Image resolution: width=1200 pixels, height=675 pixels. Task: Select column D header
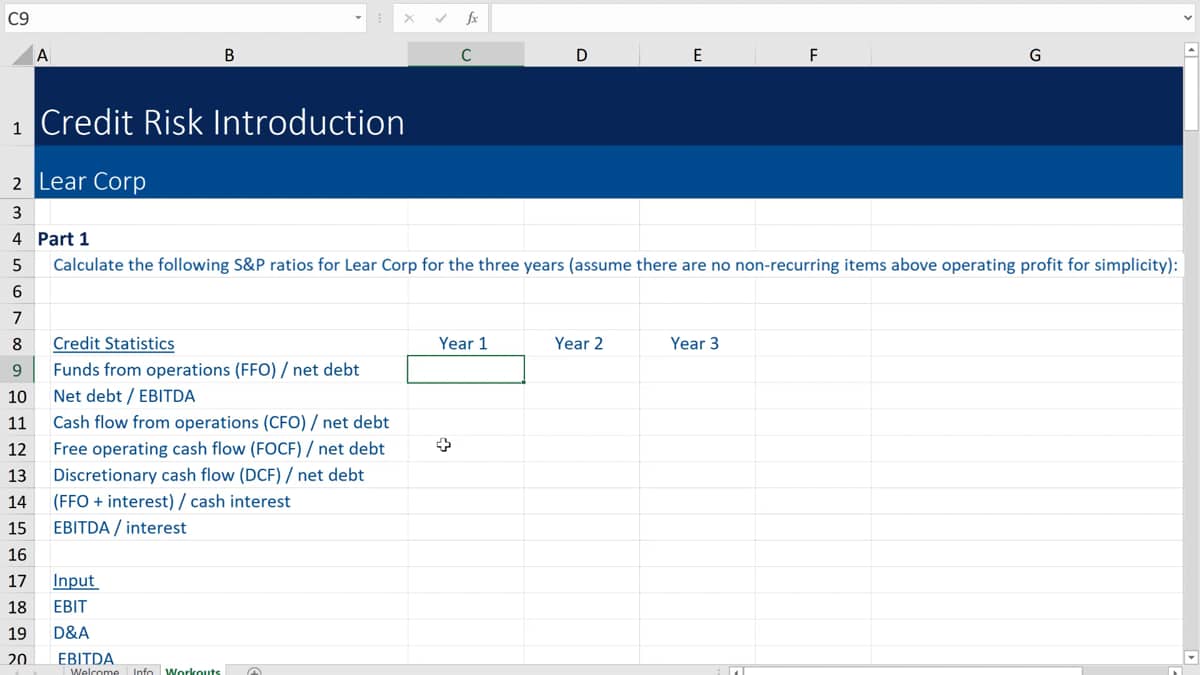(x=582, y=56)
